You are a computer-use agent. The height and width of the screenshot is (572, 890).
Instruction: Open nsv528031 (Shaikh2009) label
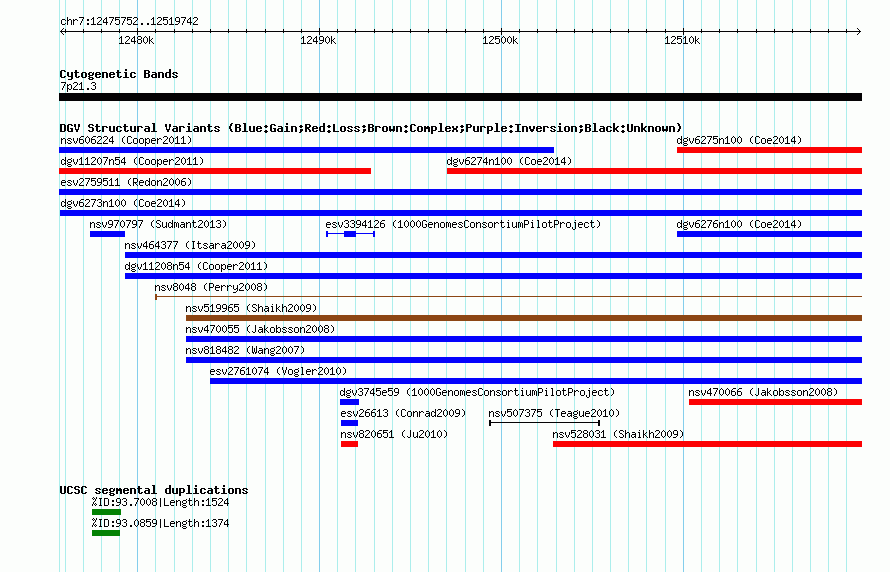(x=618, y=434)
